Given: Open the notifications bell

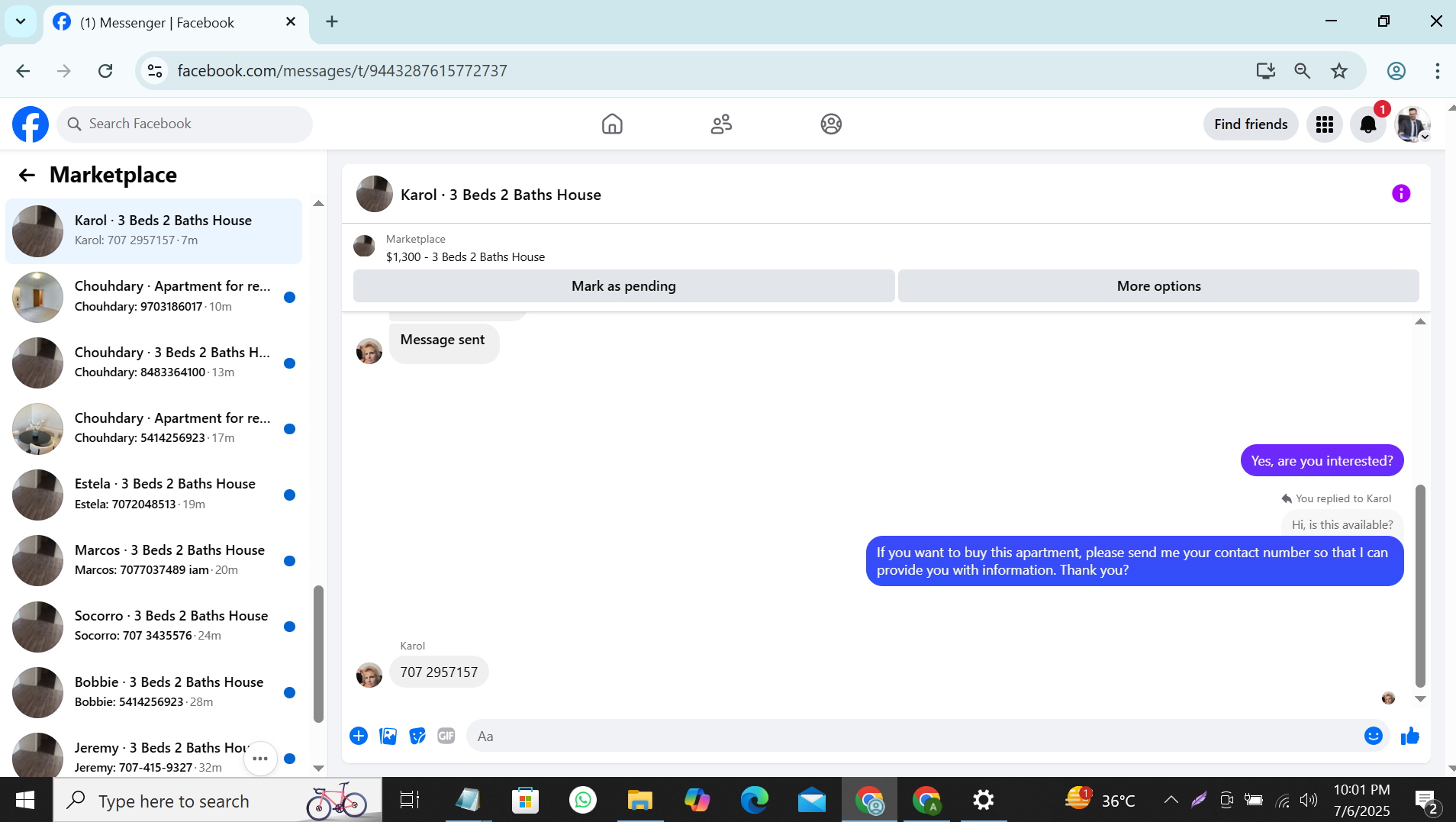Looking at the screenshot, I should pos(1368,124).
